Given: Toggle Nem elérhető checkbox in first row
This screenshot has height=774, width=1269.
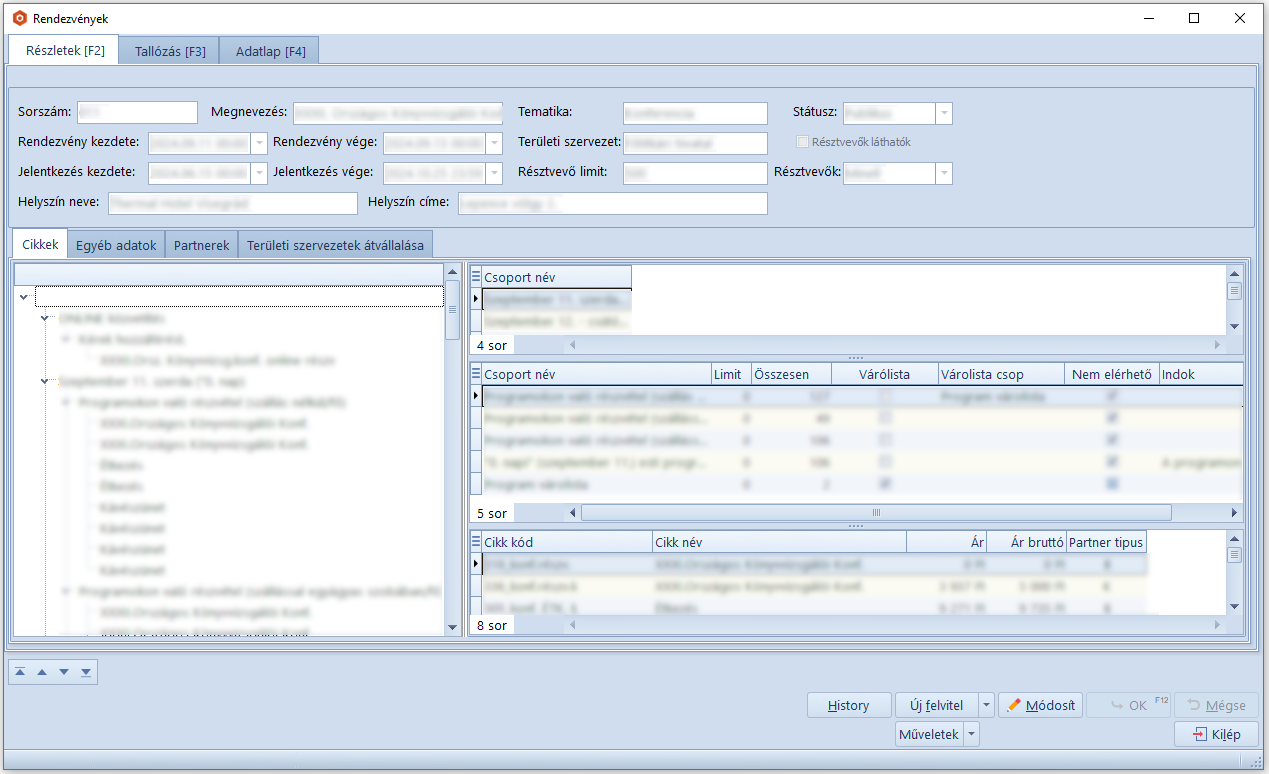Looking at the screenshot, I should pos(1111,397).
